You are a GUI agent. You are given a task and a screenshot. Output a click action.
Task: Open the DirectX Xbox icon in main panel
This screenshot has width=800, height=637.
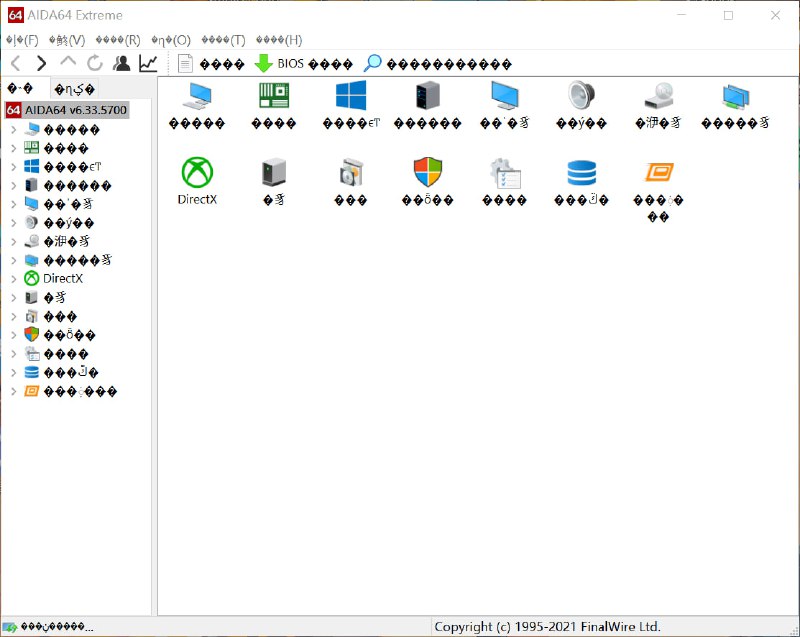197,172
